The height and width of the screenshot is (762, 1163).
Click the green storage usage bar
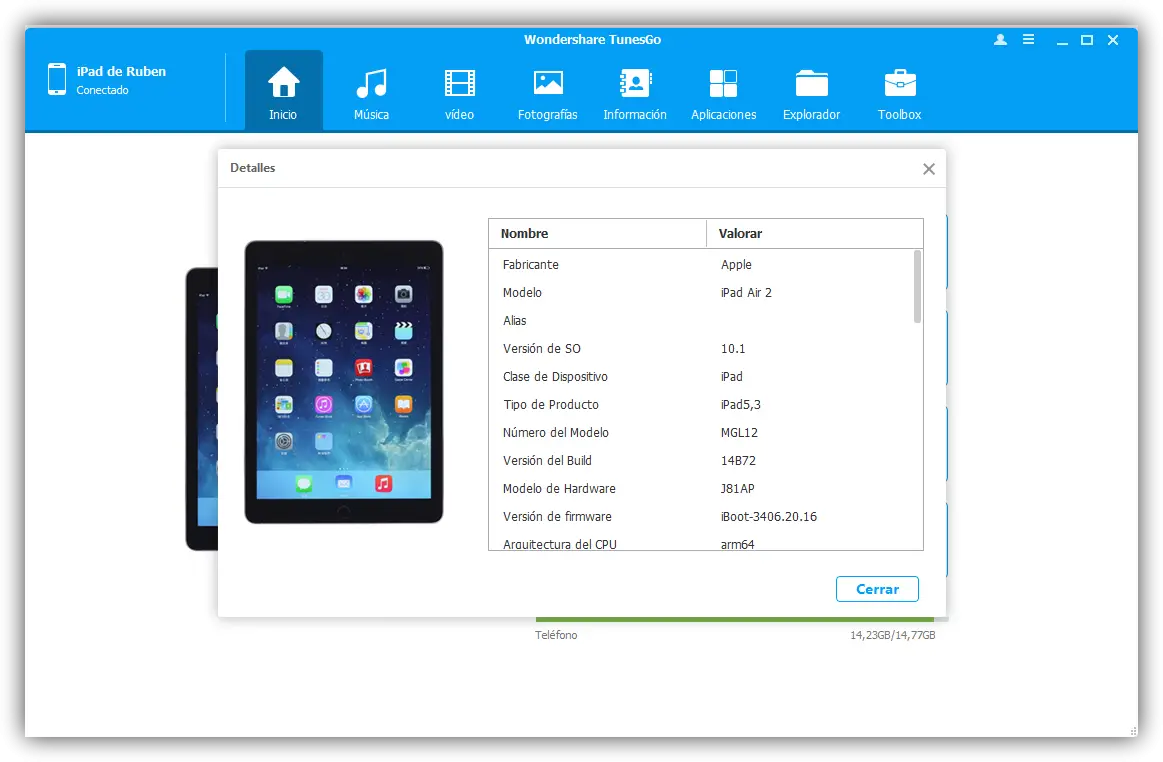tap(734, 620)
